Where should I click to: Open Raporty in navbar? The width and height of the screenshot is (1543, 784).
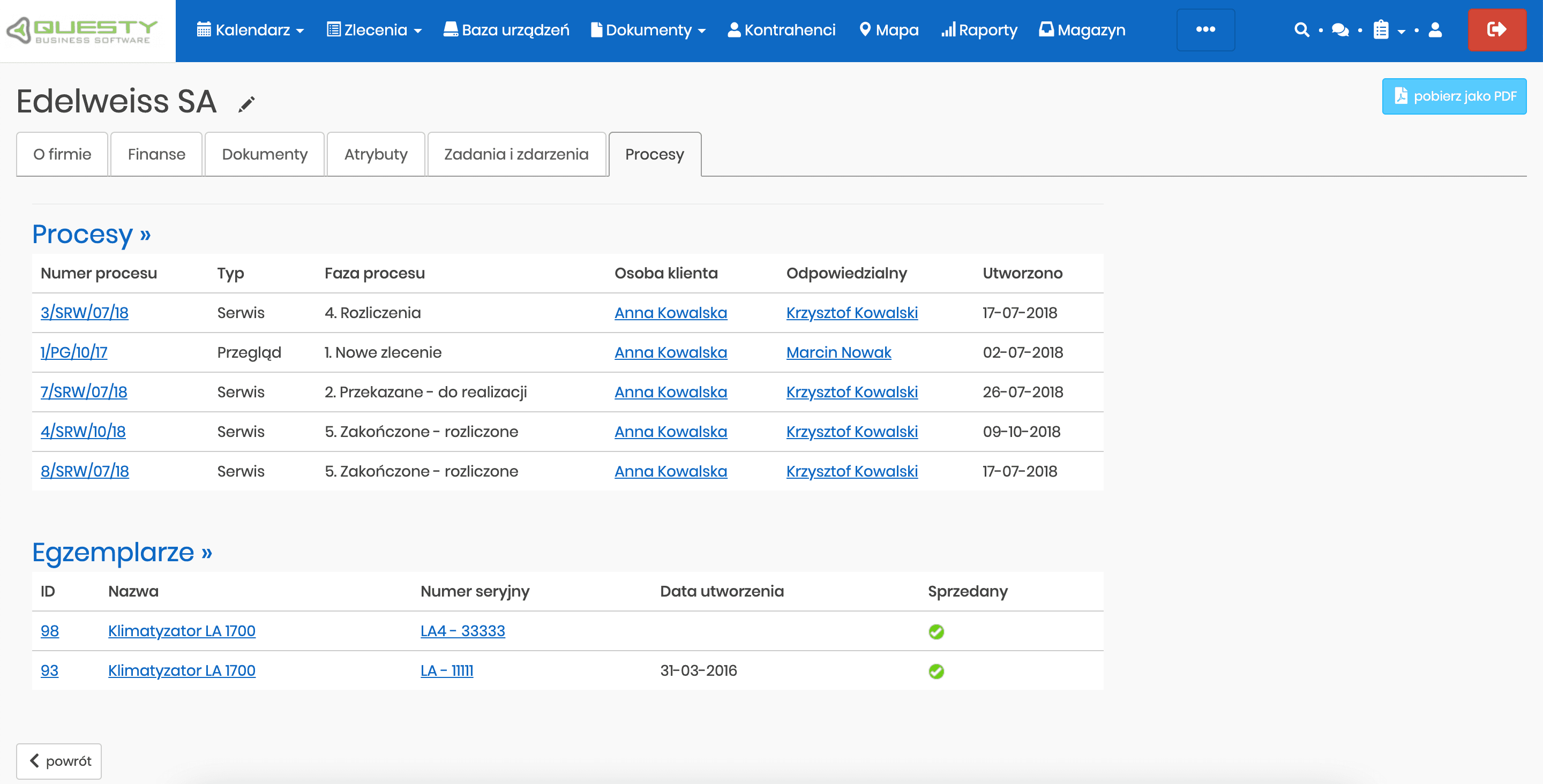[979, 30]
